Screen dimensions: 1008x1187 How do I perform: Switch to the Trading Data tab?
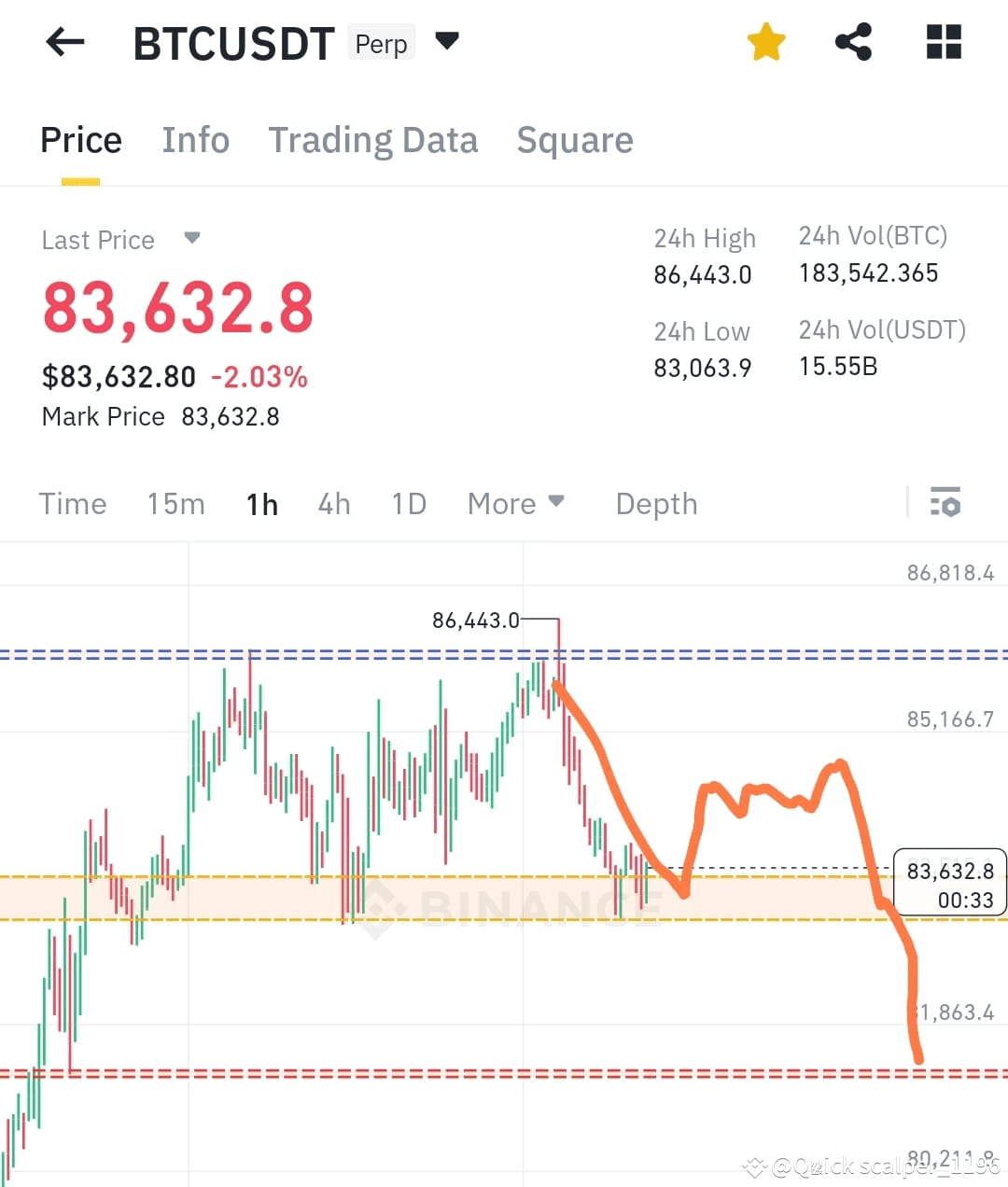tap(373, 139)
